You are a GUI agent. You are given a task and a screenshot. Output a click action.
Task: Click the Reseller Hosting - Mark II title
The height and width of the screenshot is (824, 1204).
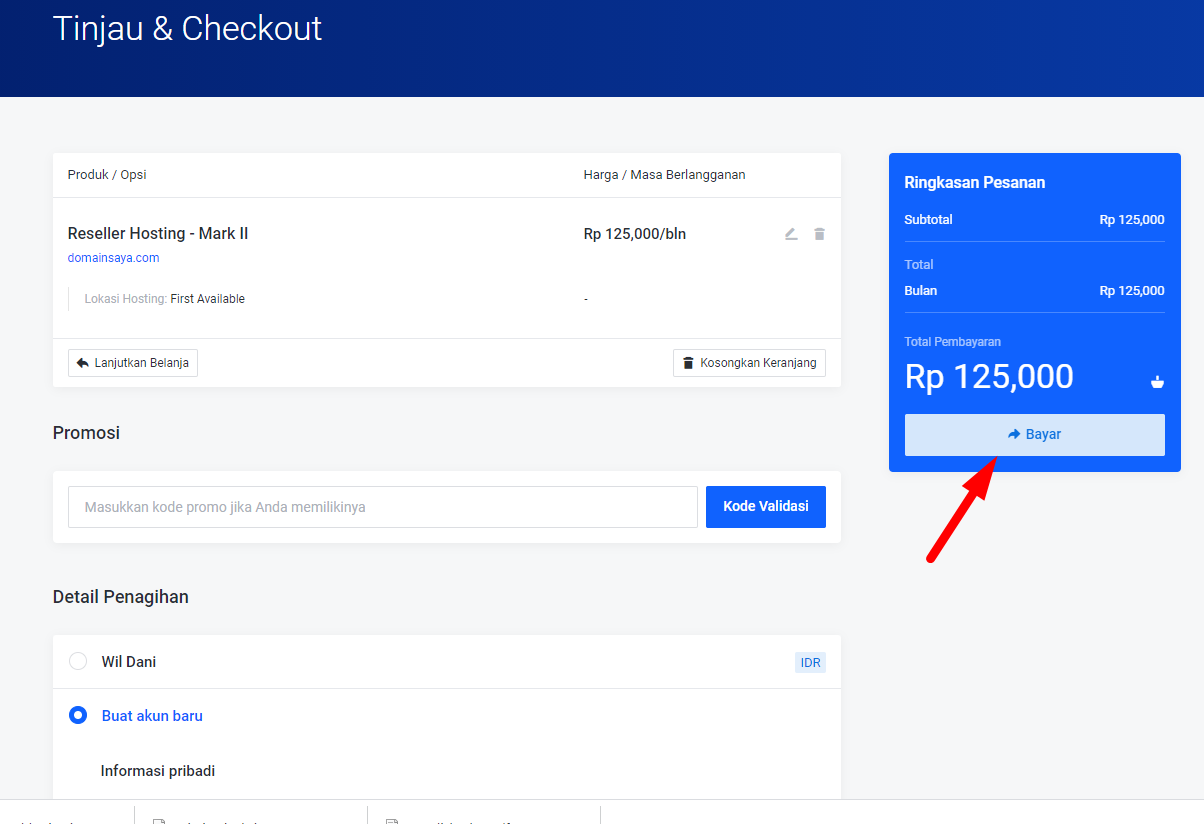pos(158,234)
